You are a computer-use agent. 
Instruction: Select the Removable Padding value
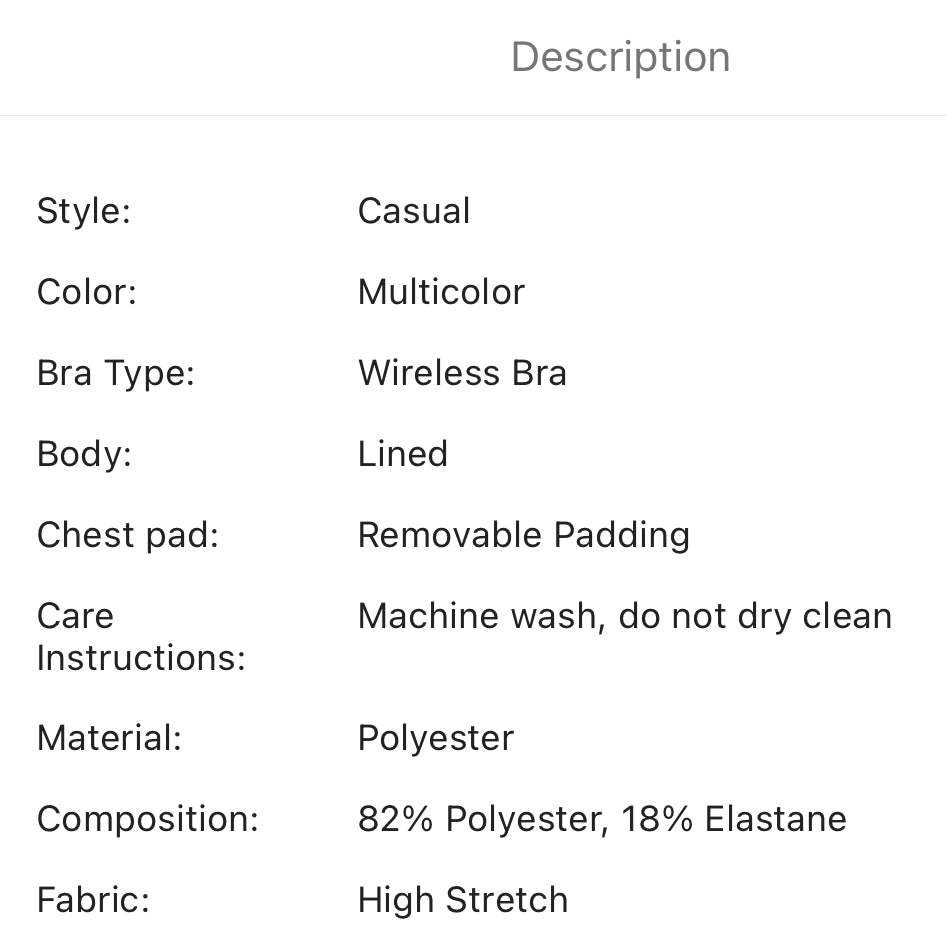pos(524,535)
